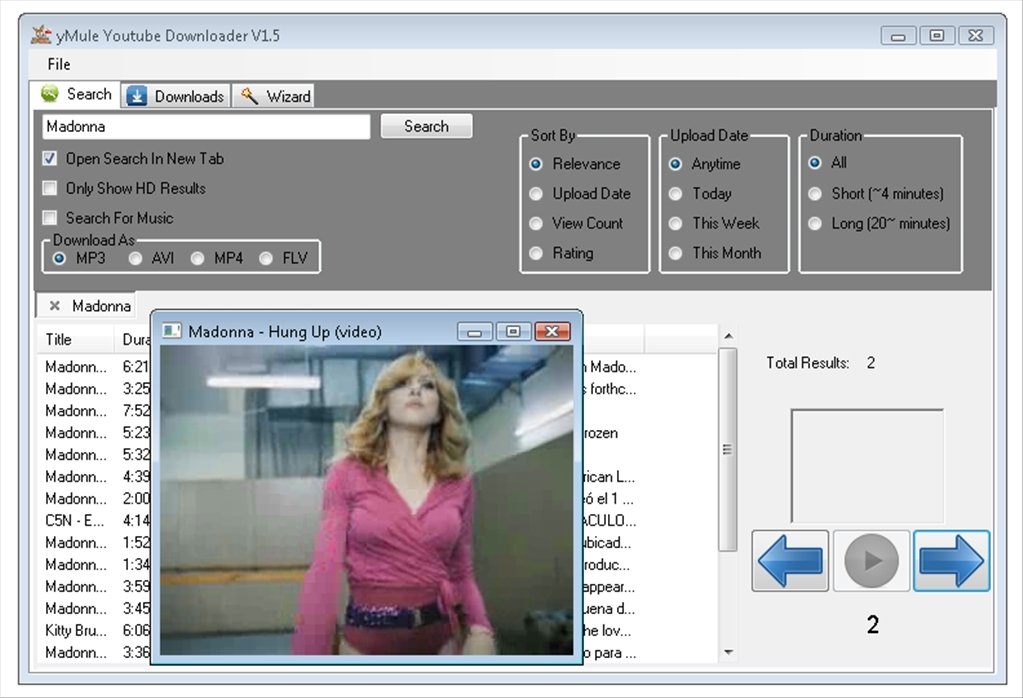The width and height of the screenshot is (1023, 698).
Task: Select the result row with duration 4:39
Action: pos(95,477)
